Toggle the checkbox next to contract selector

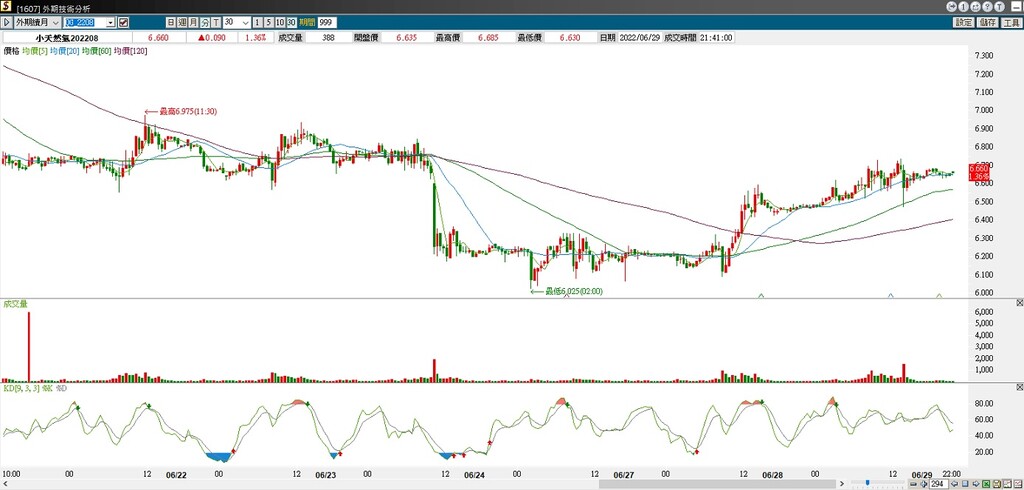(123, 22)
